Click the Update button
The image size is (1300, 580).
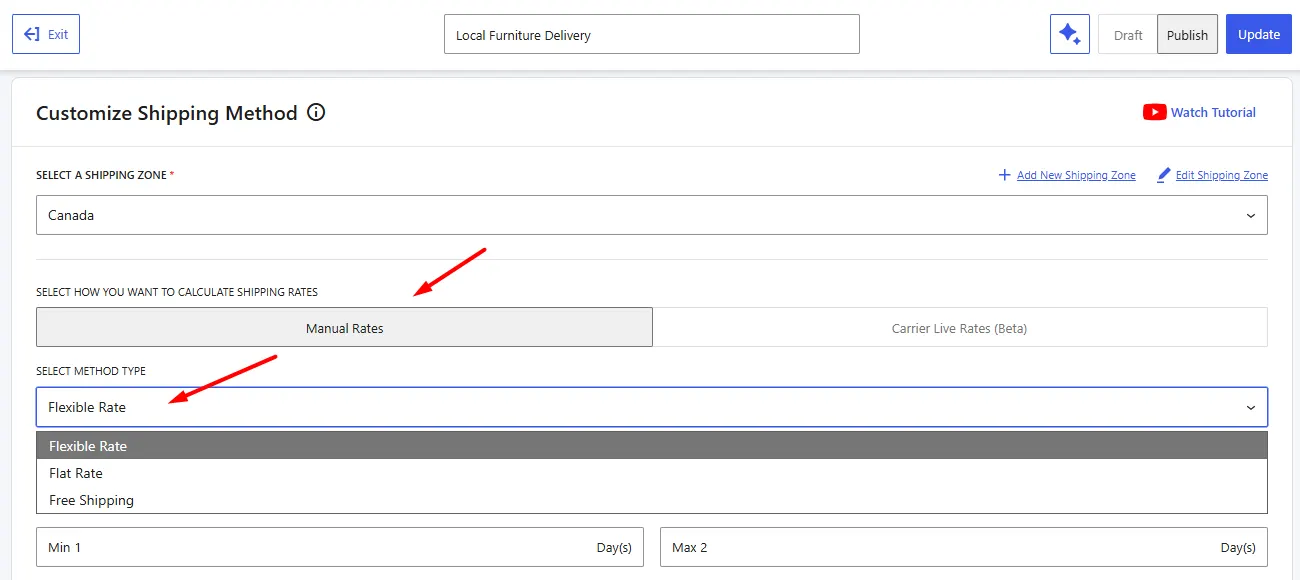tap(1259, 34)
